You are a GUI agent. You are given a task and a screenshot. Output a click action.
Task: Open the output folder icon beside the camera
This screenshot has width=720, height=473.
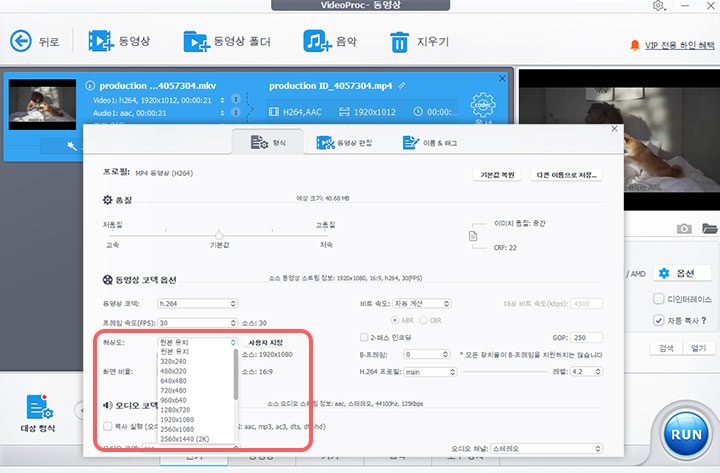(x=709, y=228)
